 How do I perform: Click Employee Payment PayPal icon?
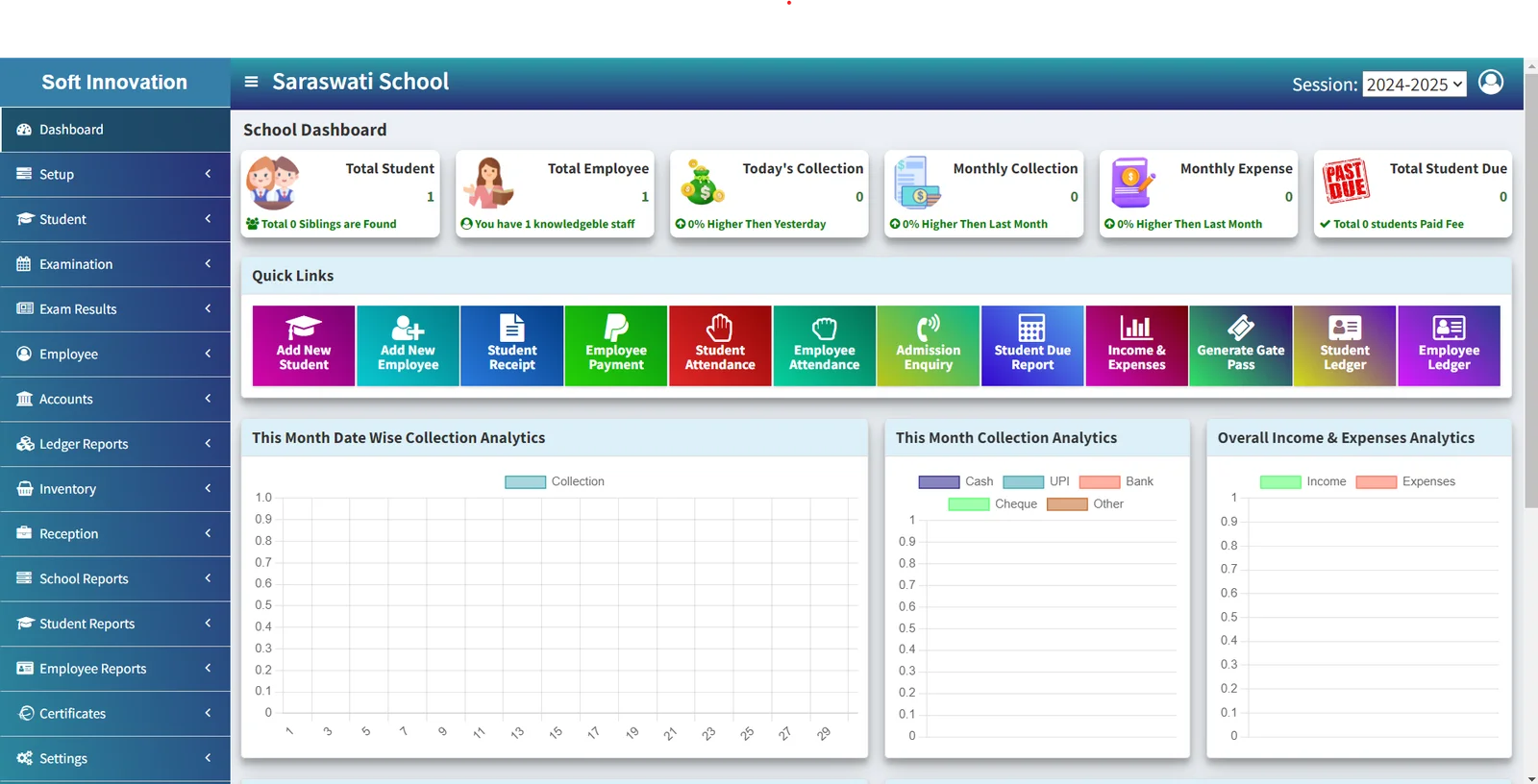point(616,328)
